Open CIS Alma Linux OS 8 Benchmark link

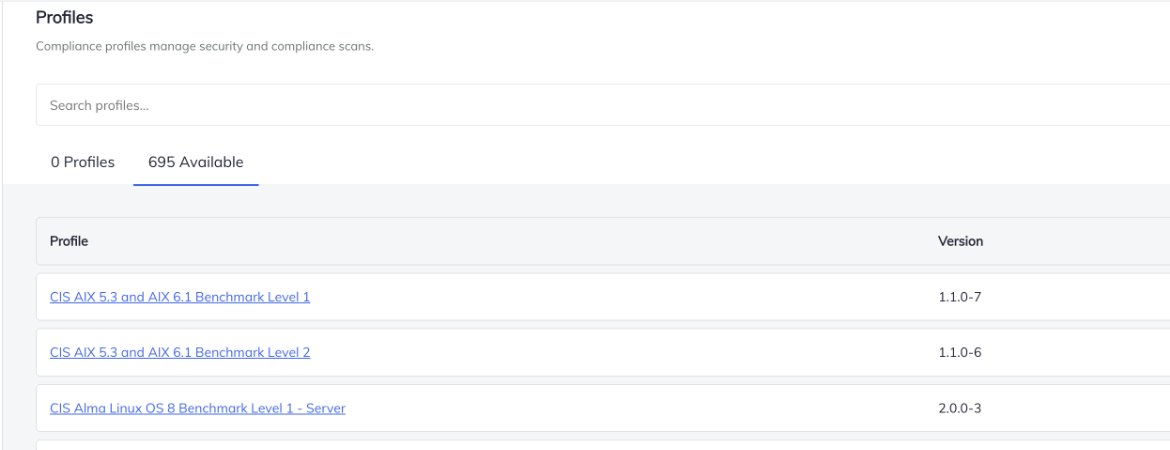point(198,408)
